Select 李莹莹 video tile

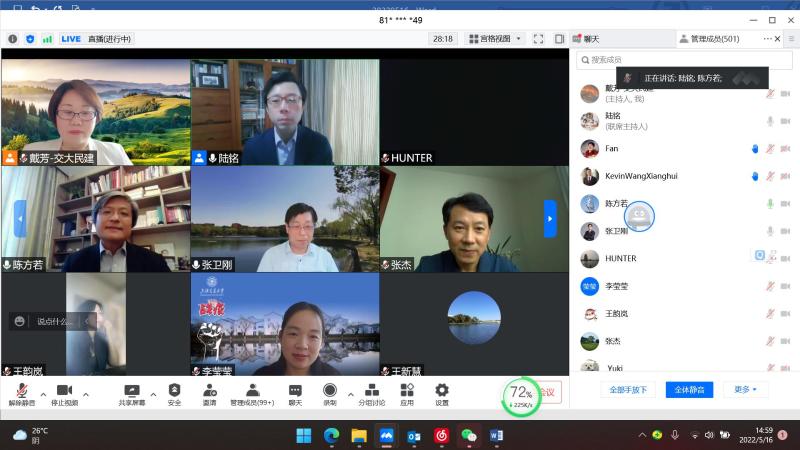tap(285, 324)
